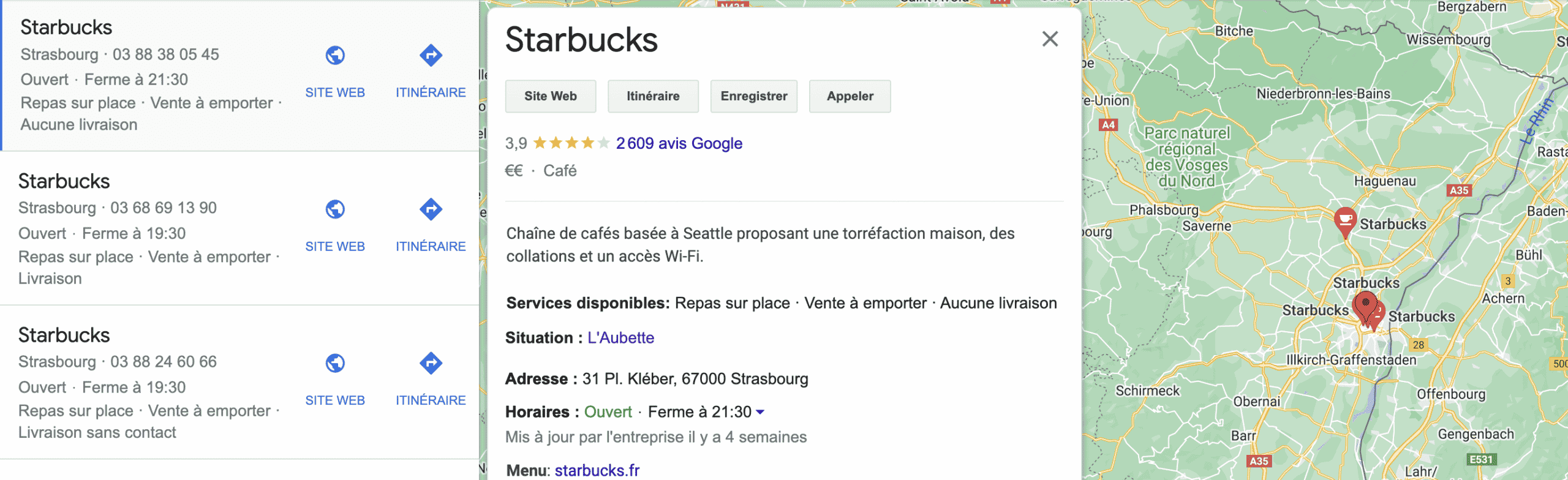Click the directions arrow for the first Starbucks
The width and height of the screenshot is (1568, 480).
click(431, 56)
